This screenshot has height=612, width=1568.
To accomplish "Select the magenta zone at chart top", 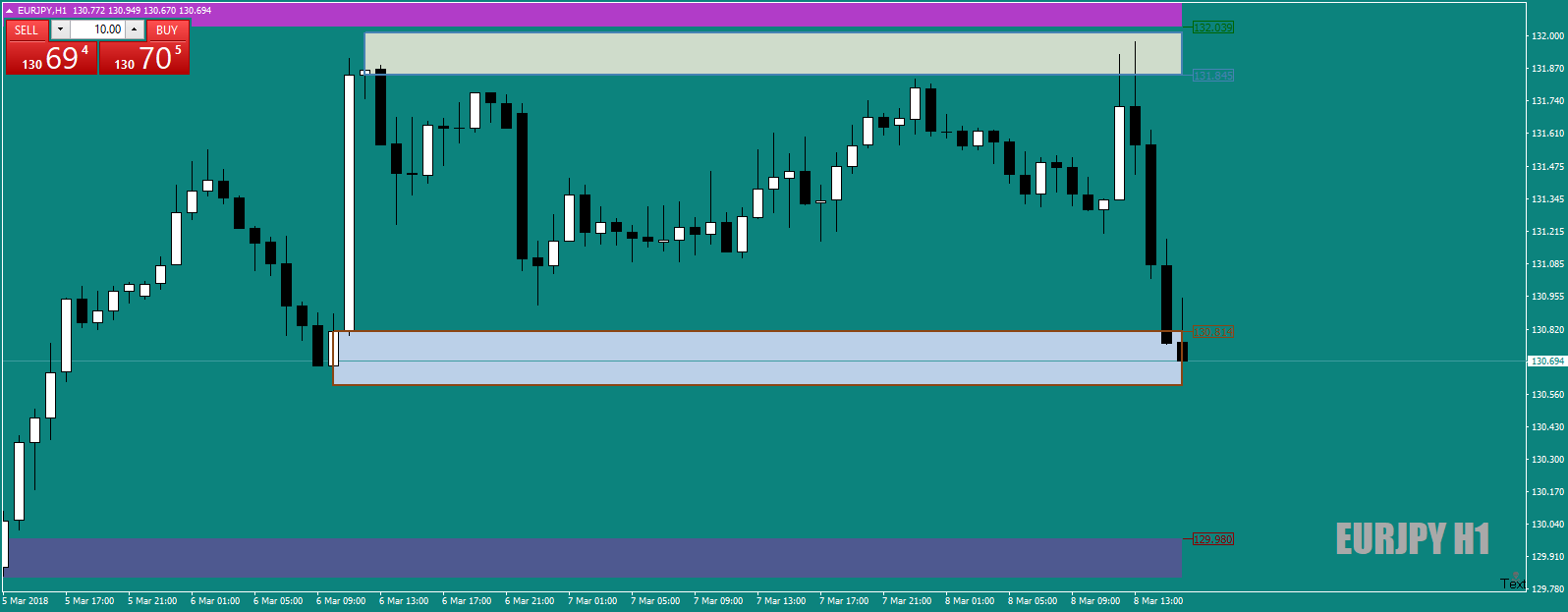I will 592,15.
